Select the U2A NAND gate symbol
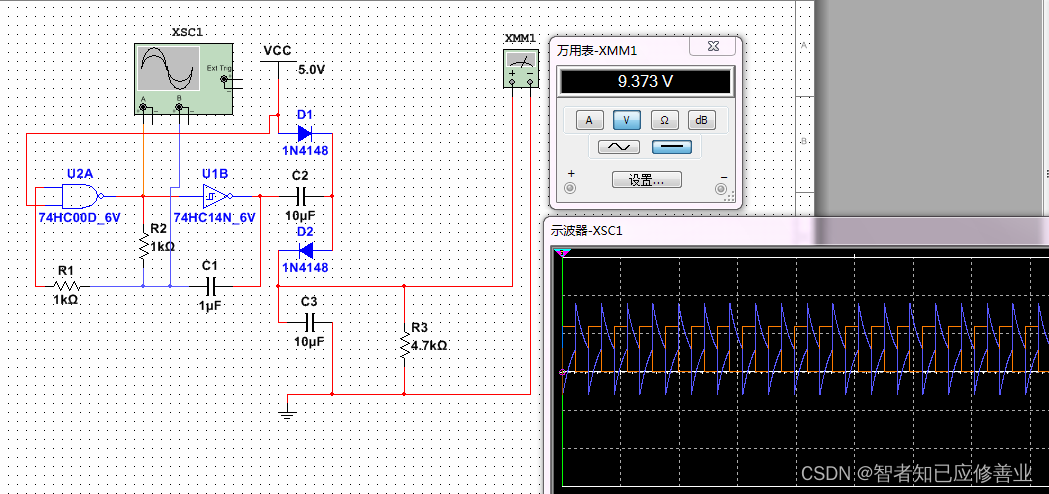 82,196
